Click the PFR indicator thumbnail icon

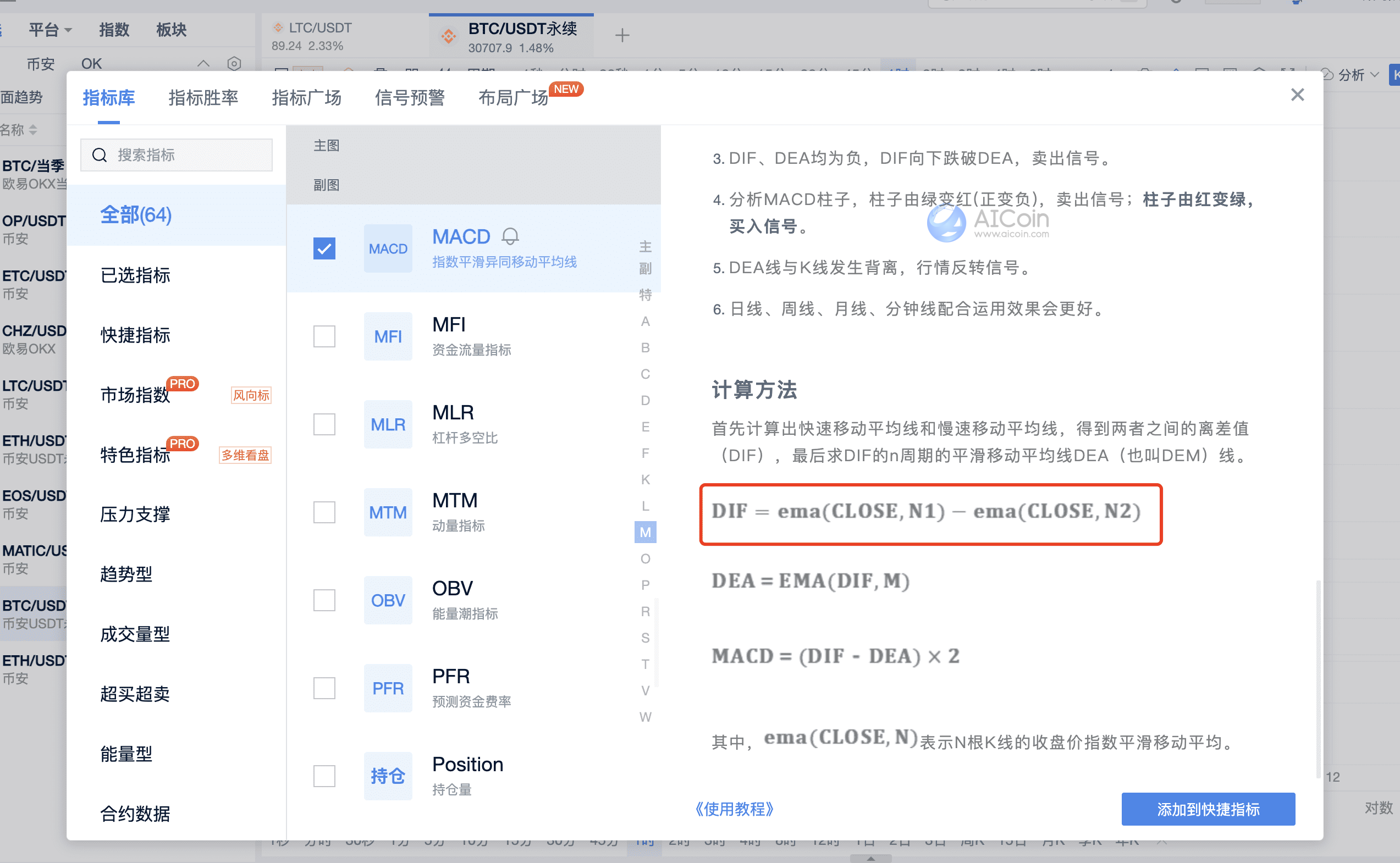pos(388,688)
